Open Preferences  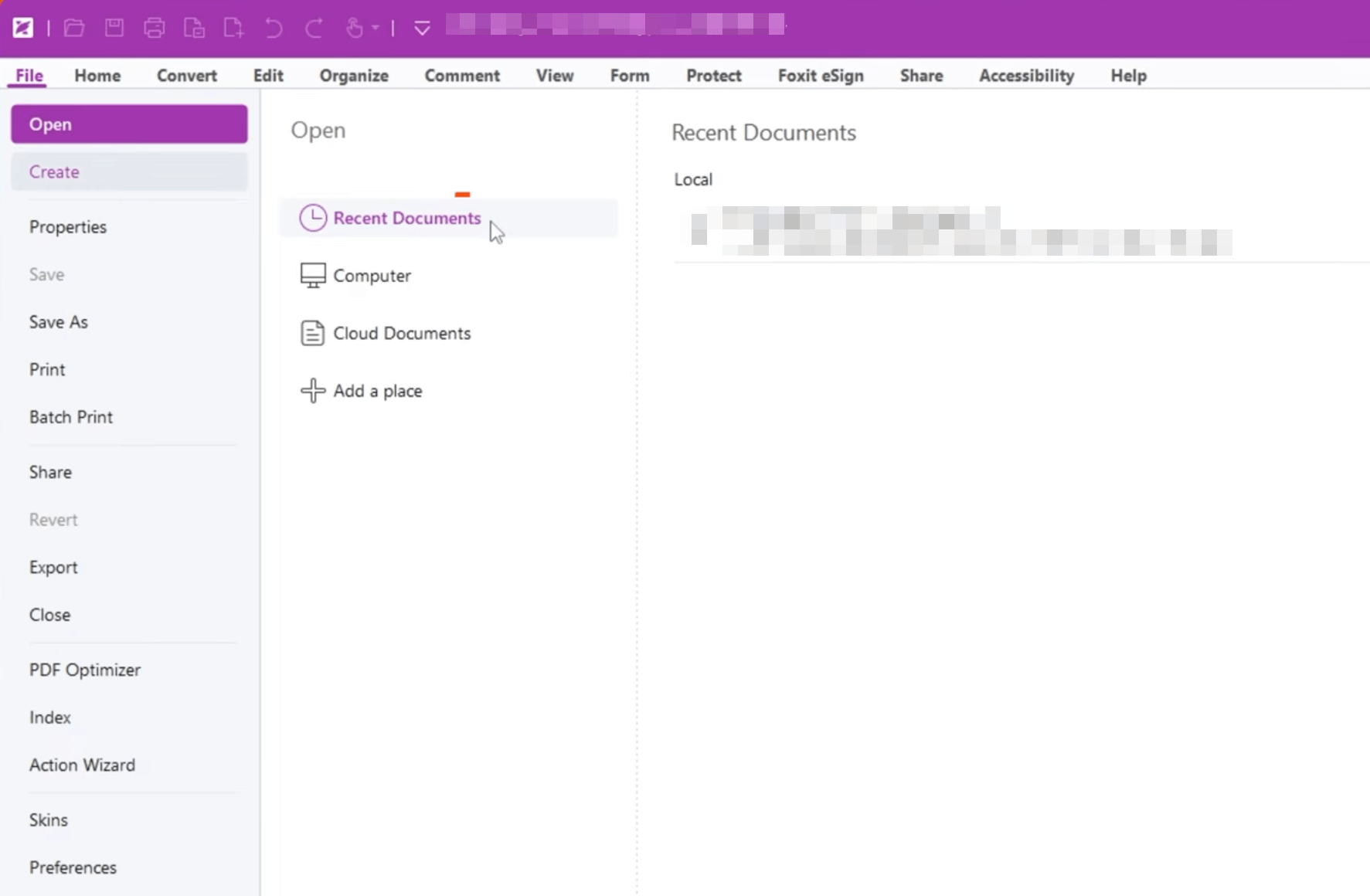click(x=73, y=867)
